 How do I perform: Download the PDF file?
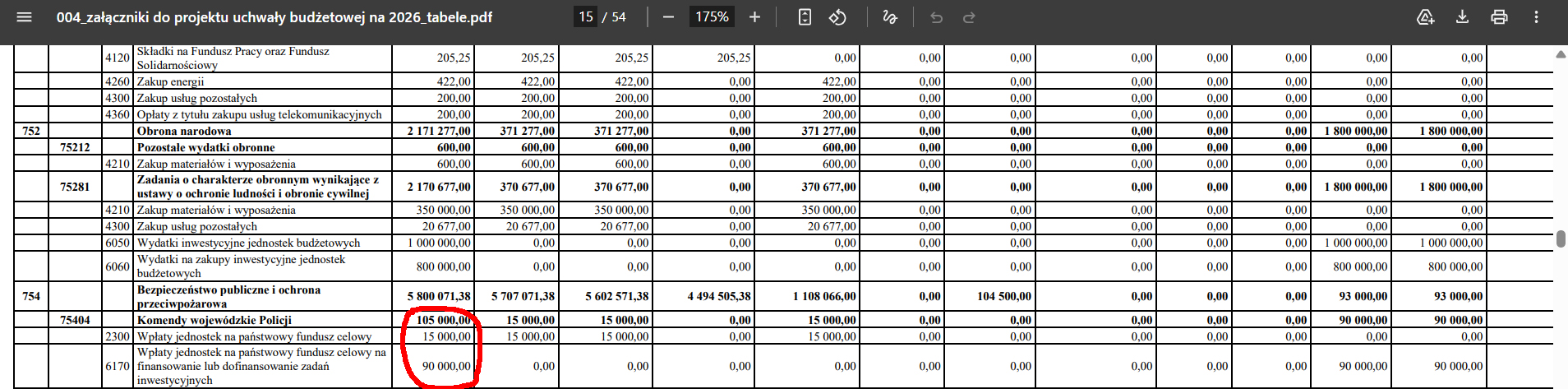point(1462,17)
